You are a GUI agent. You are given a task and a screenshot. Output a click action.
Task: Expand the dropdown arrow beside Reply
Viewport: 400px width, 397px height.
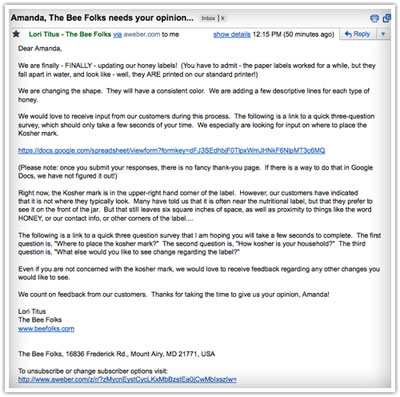coord(383,34)
